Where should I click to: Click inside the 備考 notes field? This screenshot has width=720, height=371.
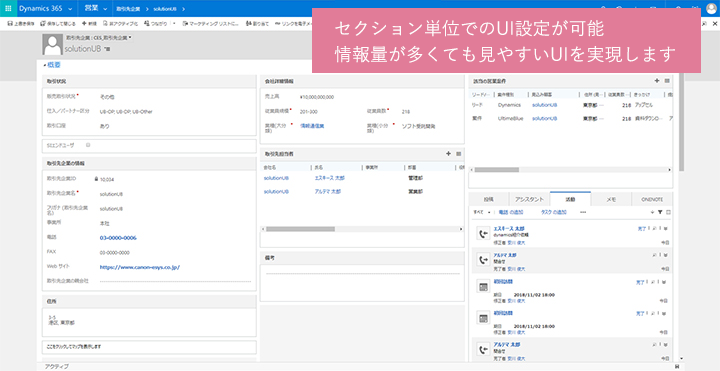click(x=362, y=282)
